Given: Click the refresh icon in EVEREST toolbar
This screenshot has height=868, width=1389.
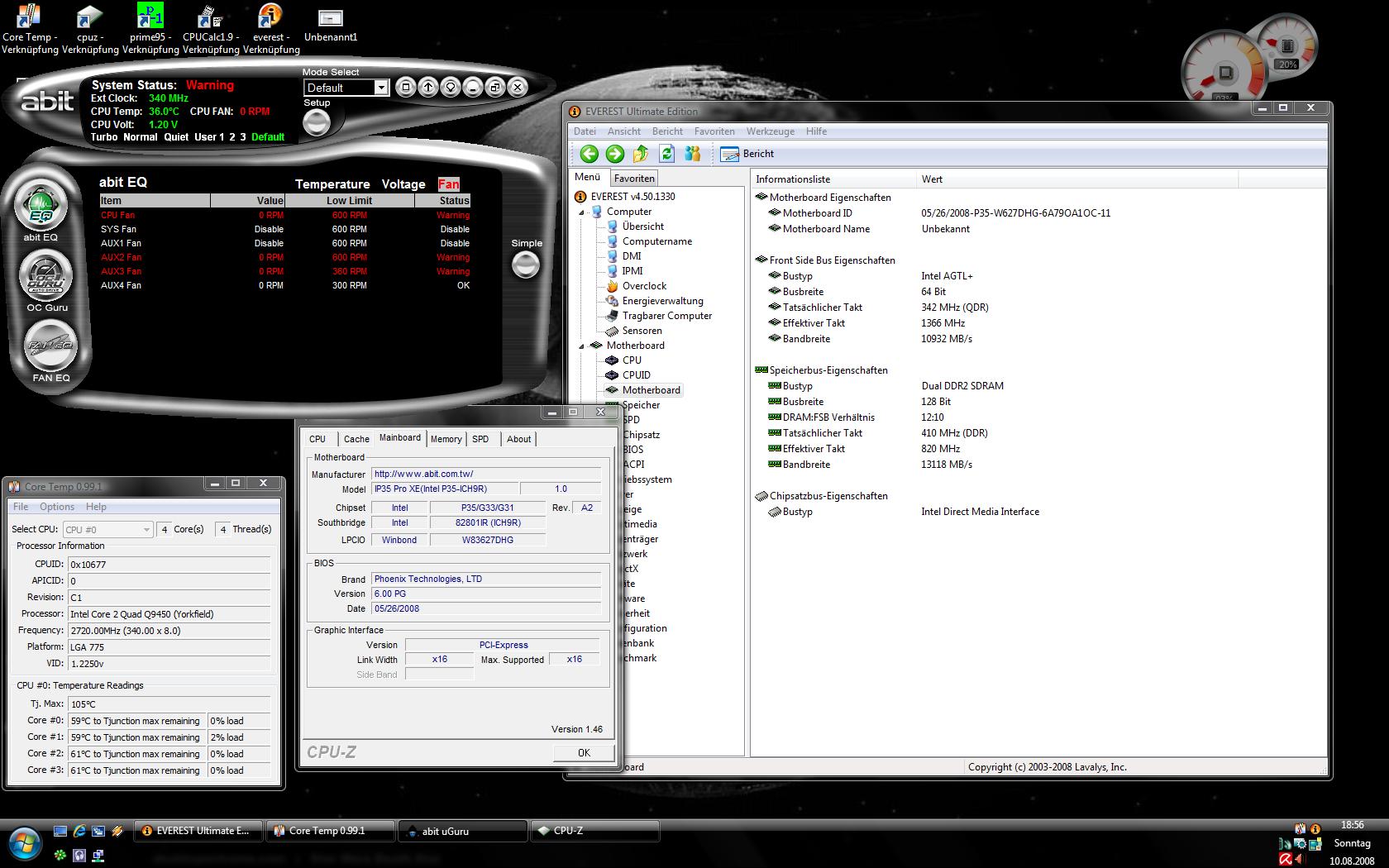Looking at the screenshot, I should pyautogui.click(x=666, y=154).
